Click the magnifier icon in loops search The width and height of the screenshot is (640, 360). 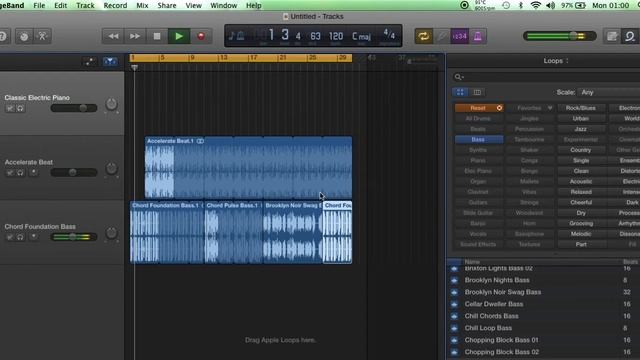click(458, 77)
